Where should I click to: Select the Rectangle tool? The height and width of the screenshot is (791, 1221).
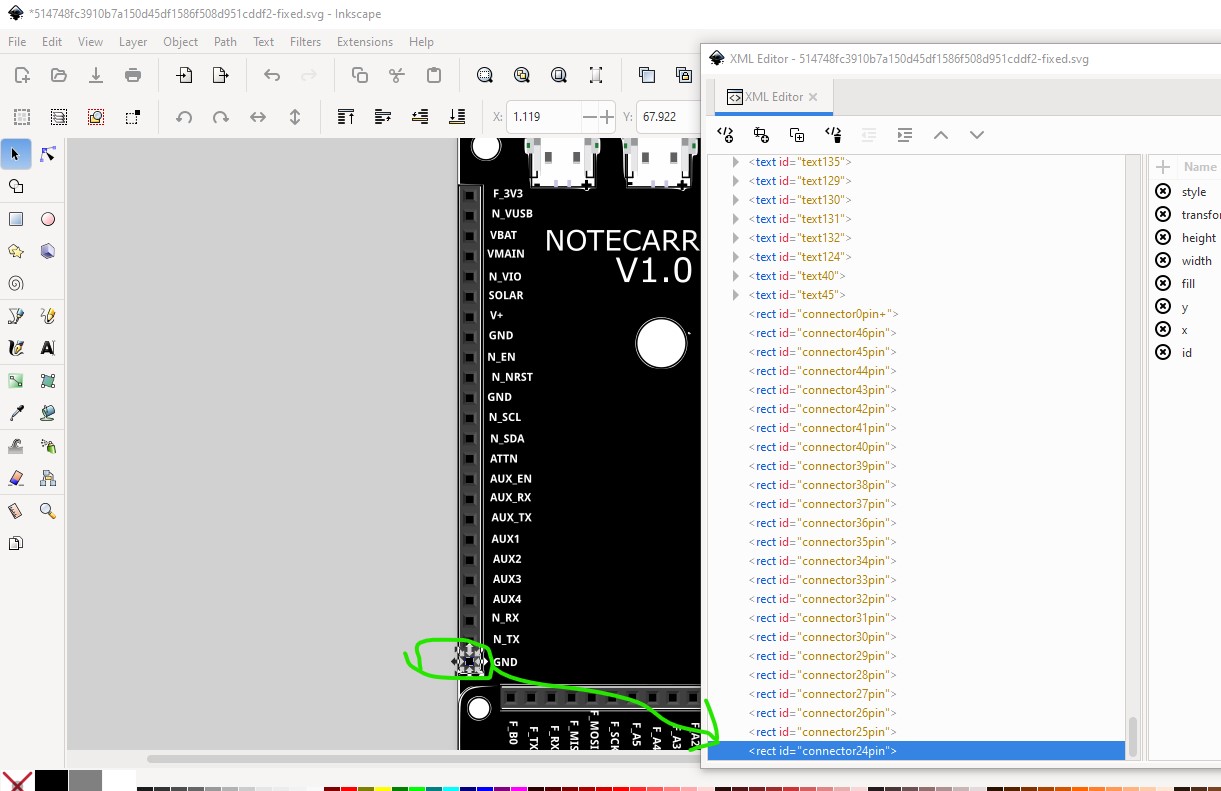pyautogui.click(x=15, y=219)
